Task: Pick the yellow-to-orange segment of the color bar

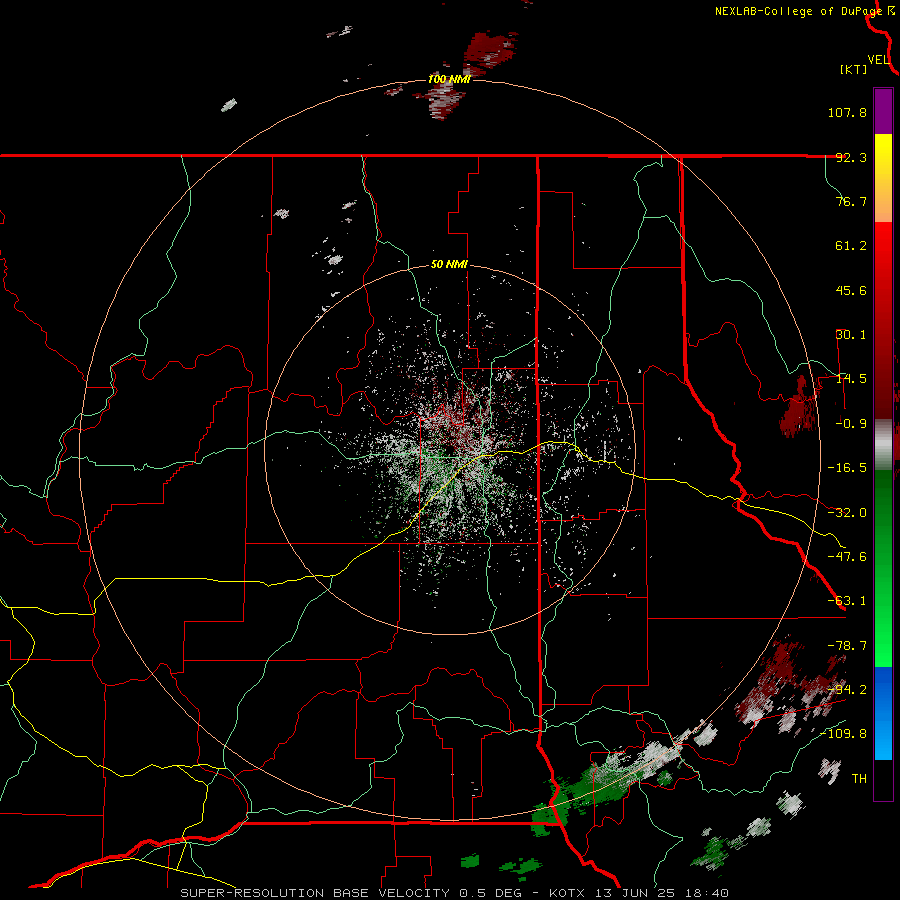Action: click(883, 178)
